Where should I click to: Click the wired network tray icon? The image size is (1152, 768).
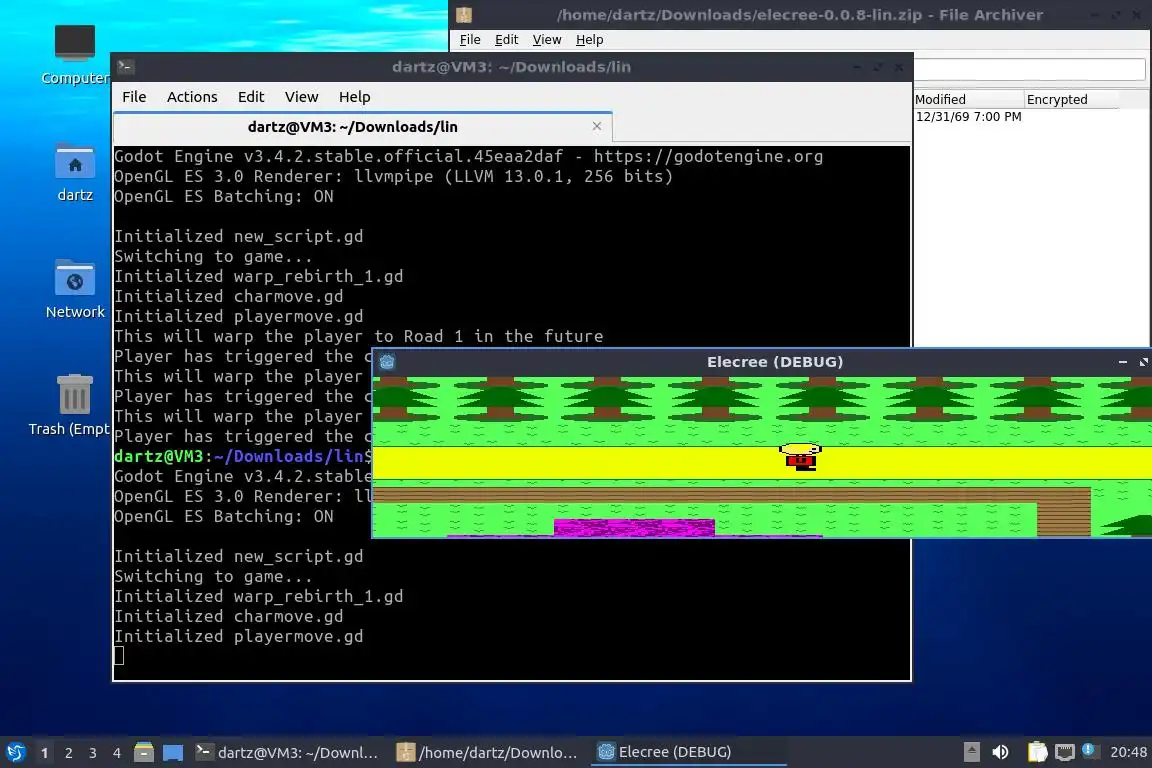1064,752
